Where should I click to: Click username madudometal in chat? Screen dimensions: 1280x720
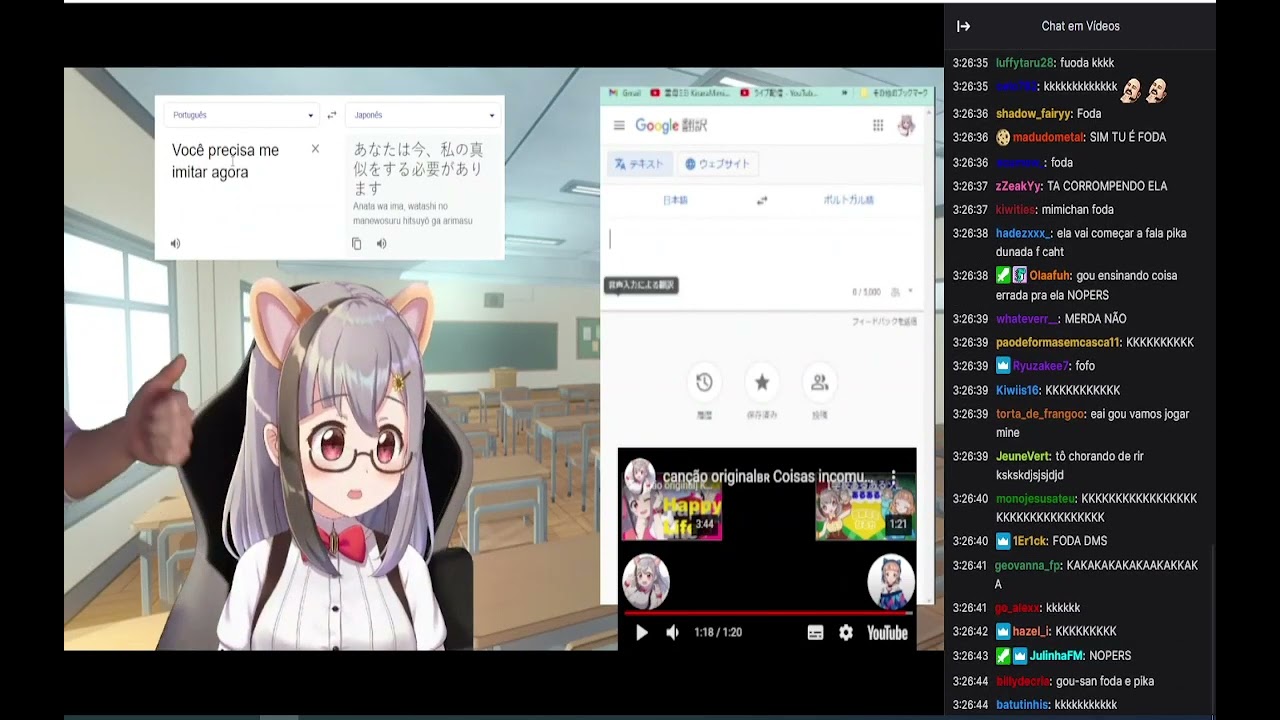point(1048,137)
